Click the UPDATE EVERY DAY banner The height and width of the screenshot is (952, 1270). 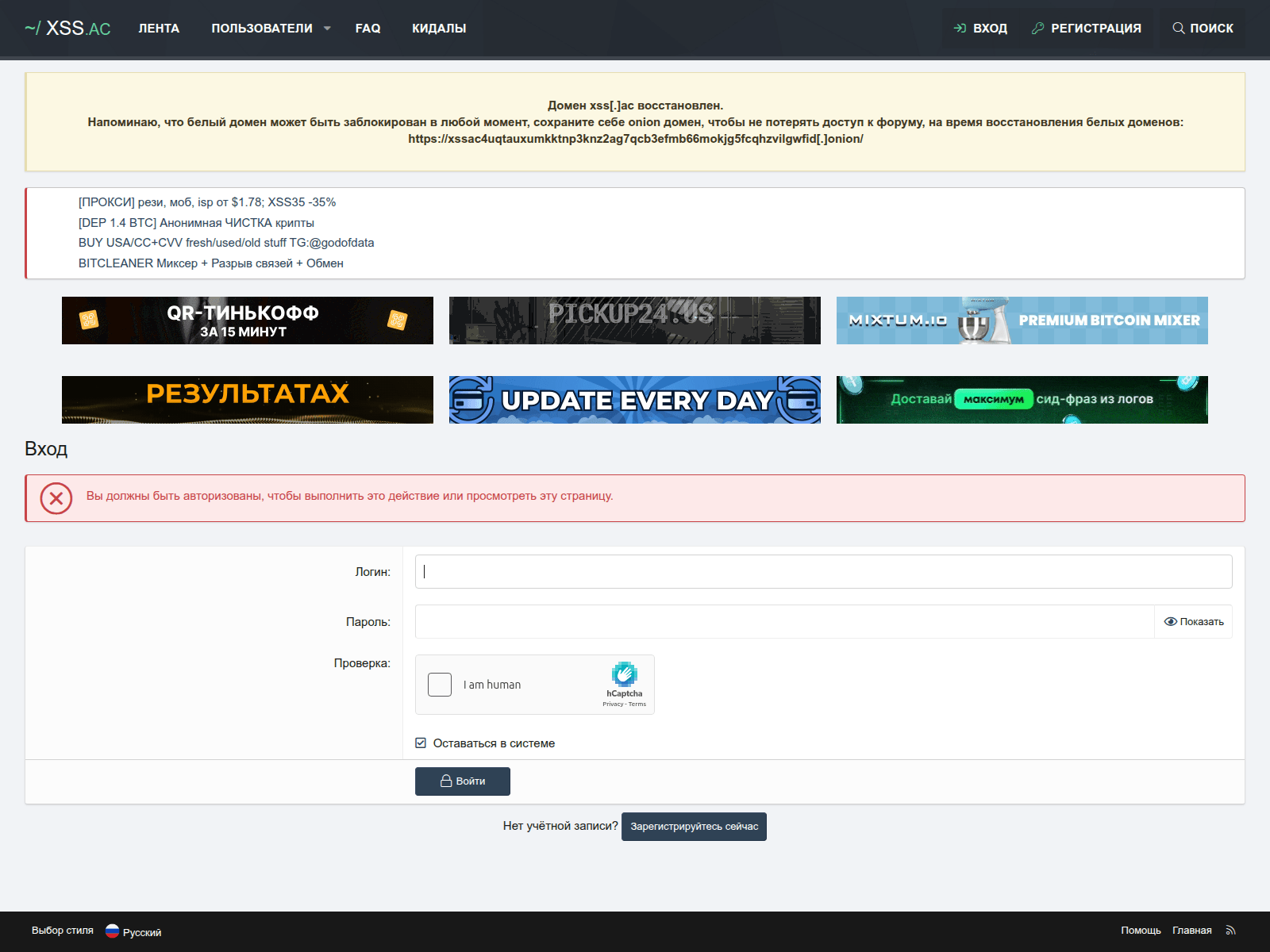click(635, 400)
